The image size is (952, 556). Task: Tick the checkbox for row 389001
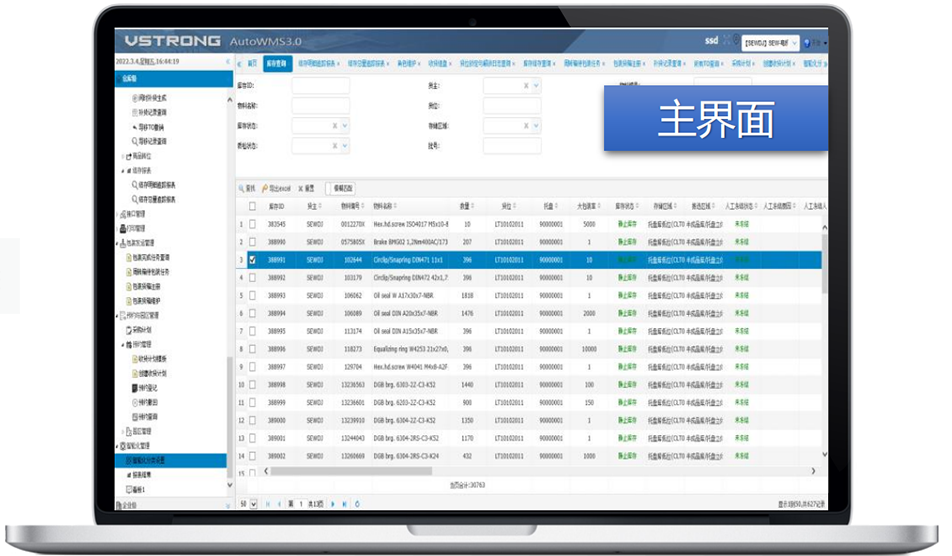252,438
